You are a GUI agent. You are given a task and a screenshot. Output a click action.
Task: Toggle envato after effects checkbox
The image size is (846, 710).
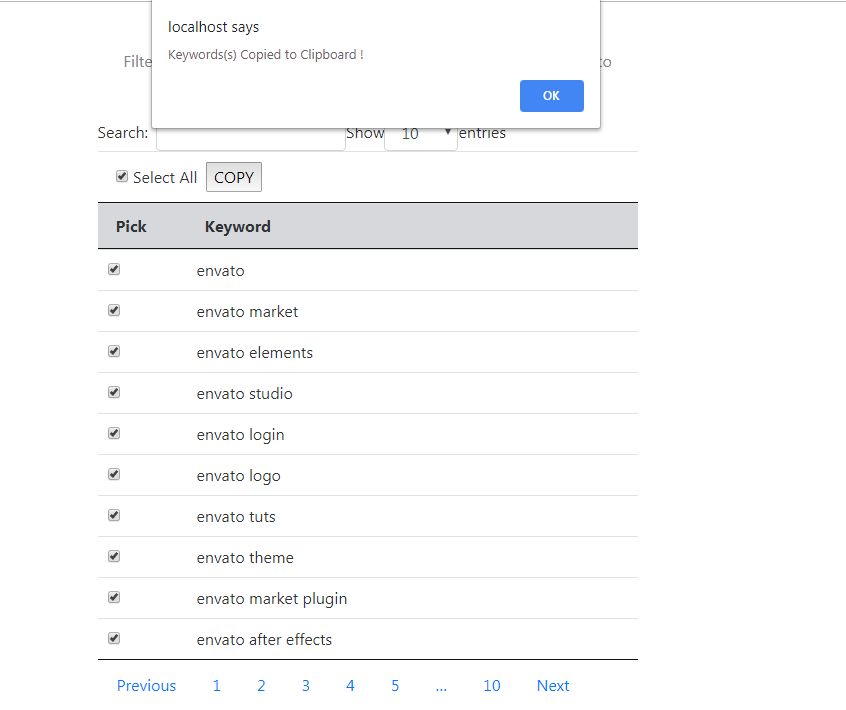pyautogui.click(x=114, y=639)
